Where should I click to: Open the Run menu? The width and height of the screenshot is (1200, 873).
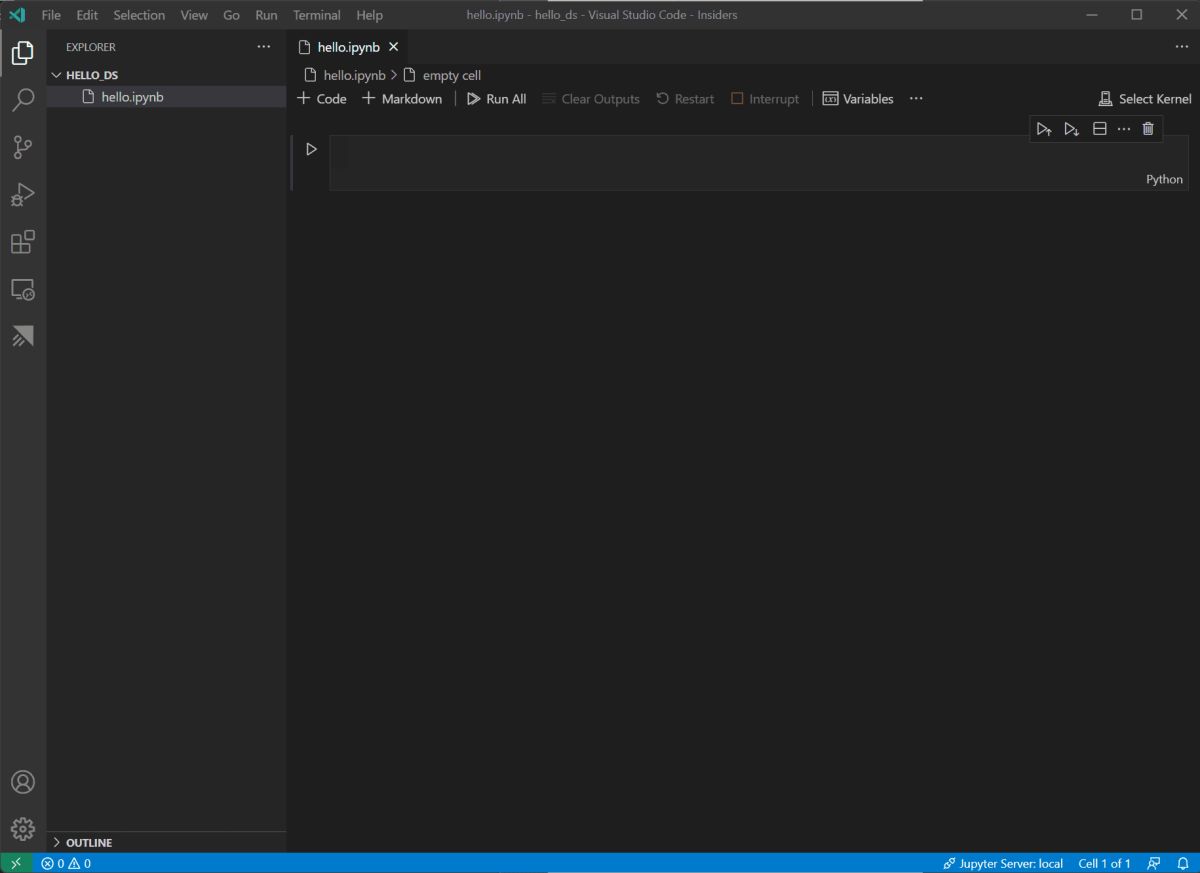click(x=266, y=15)
